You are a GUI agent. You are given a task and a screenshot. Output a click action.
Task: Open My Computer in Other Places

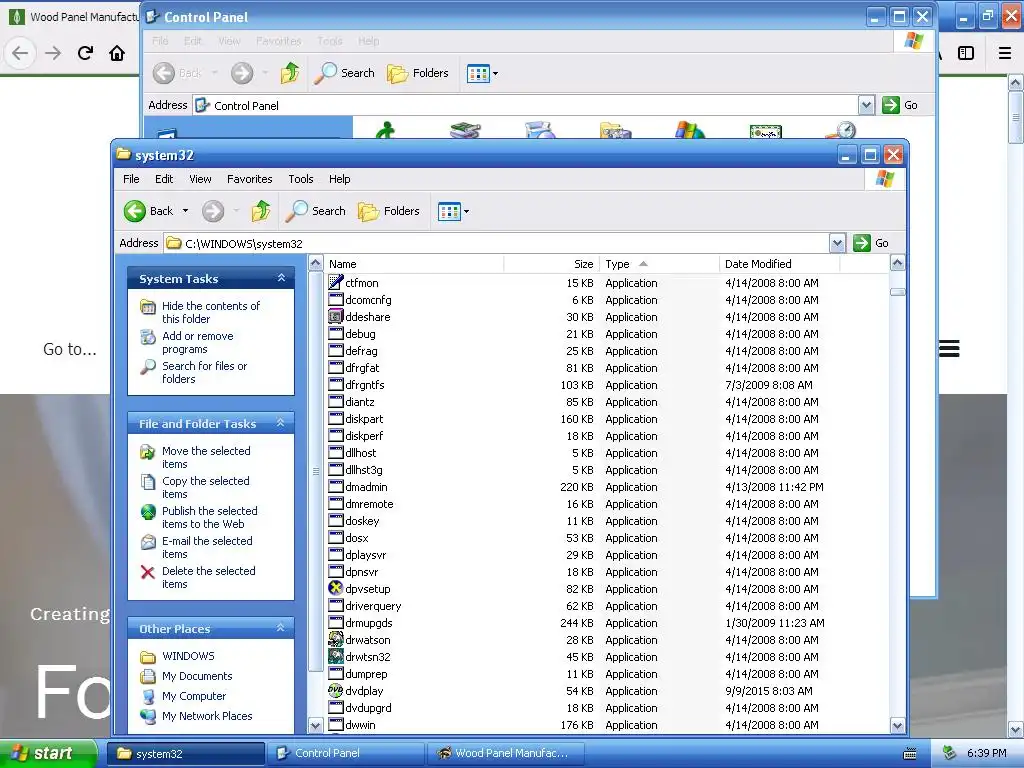194,696
